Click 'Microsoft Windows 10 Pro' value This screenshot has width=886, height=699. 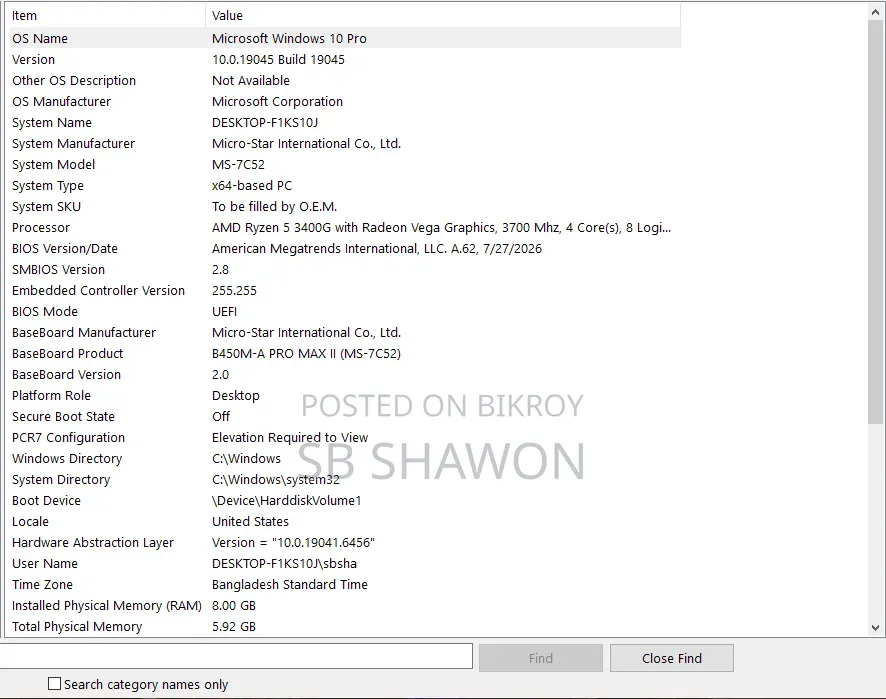point(289,38)
